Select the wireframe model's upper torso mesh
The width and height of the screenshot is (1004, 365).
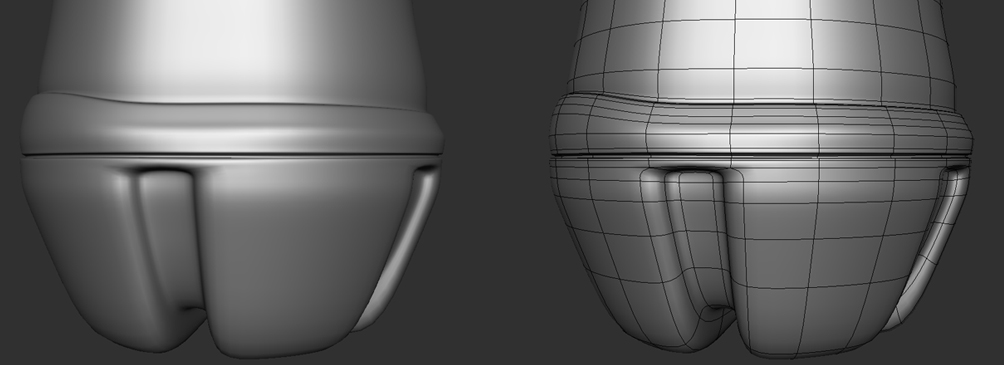(x=761, y=51)
